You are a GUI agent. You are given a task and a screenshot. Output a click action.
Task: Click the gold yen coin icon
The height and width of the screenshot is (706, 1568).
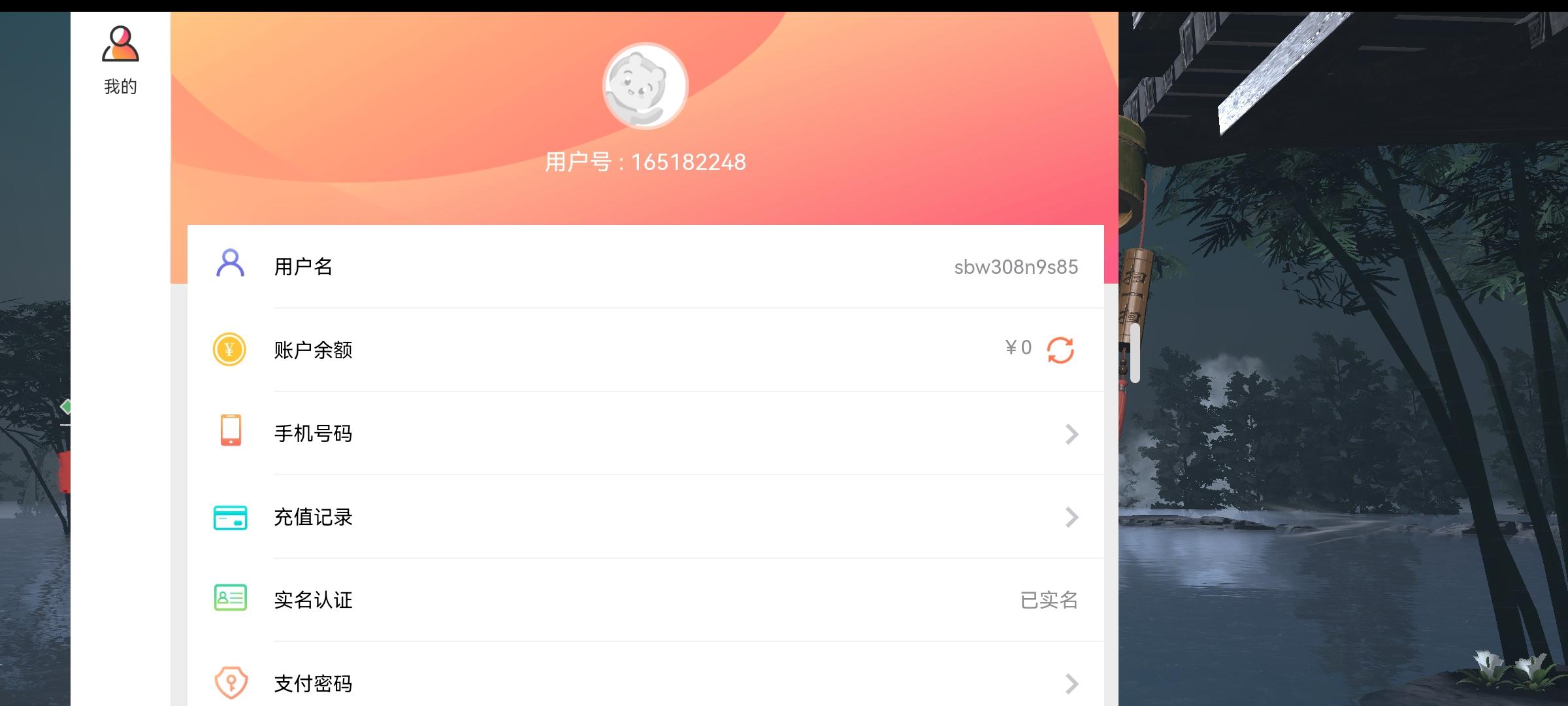(229, 349)
